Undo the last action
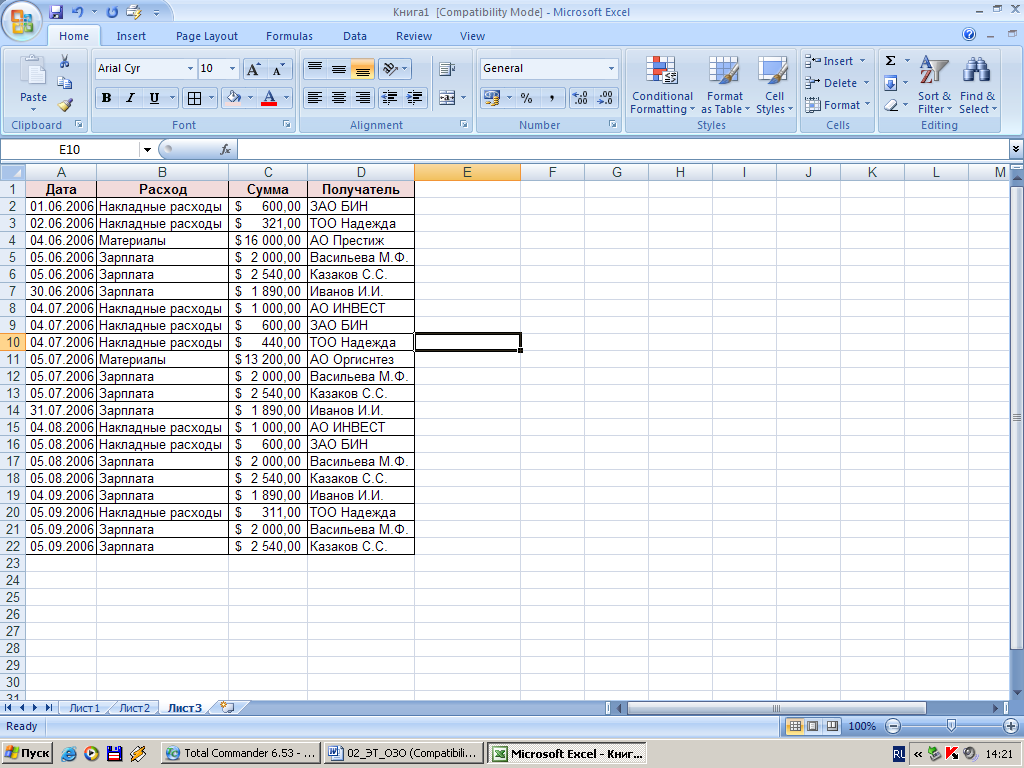This screenshot has width=1024, height=768. coord(78,12)
